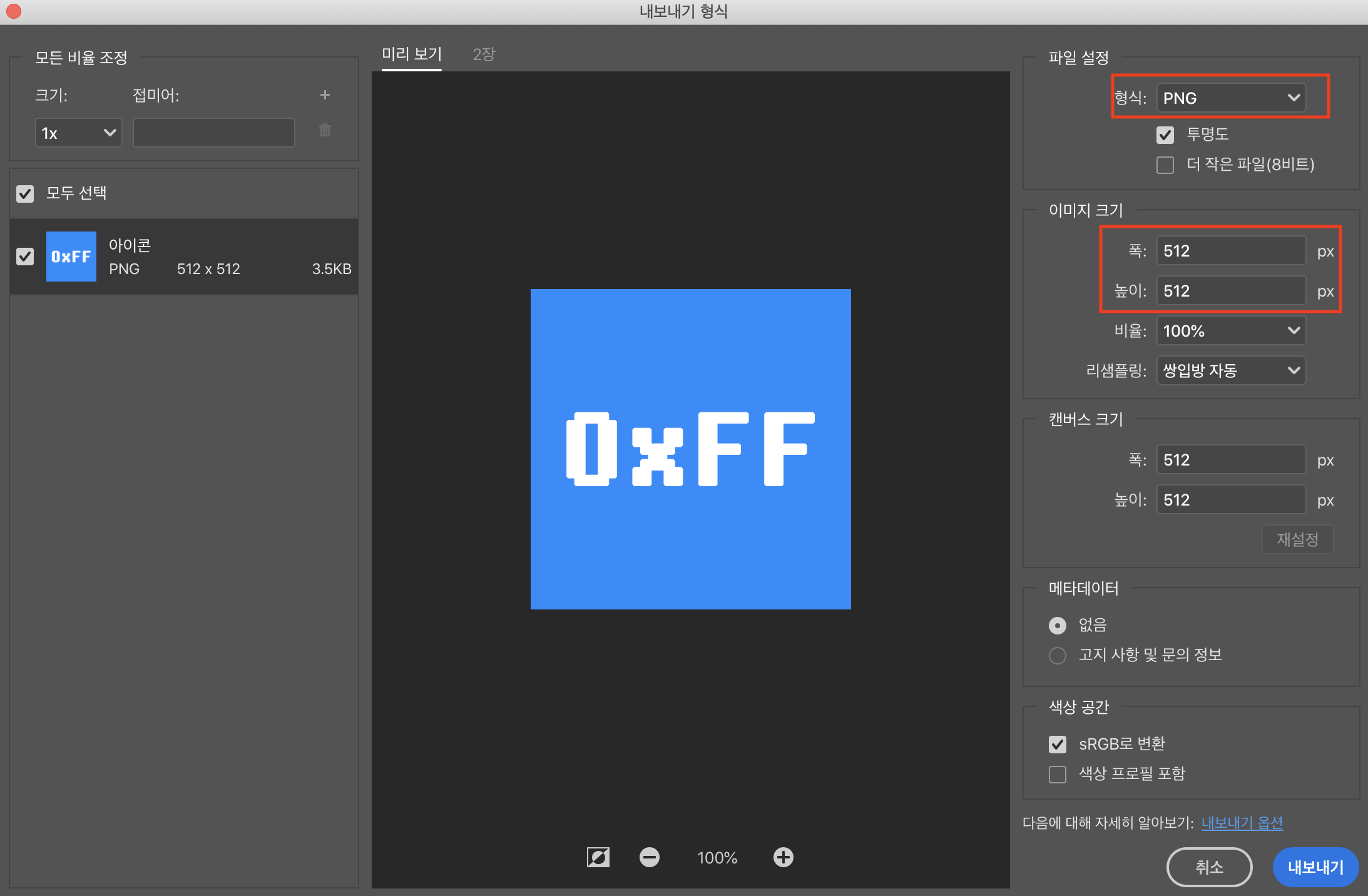Switch to the 2장 tab
The image size is (1368, 896).
tap(484, 54)
